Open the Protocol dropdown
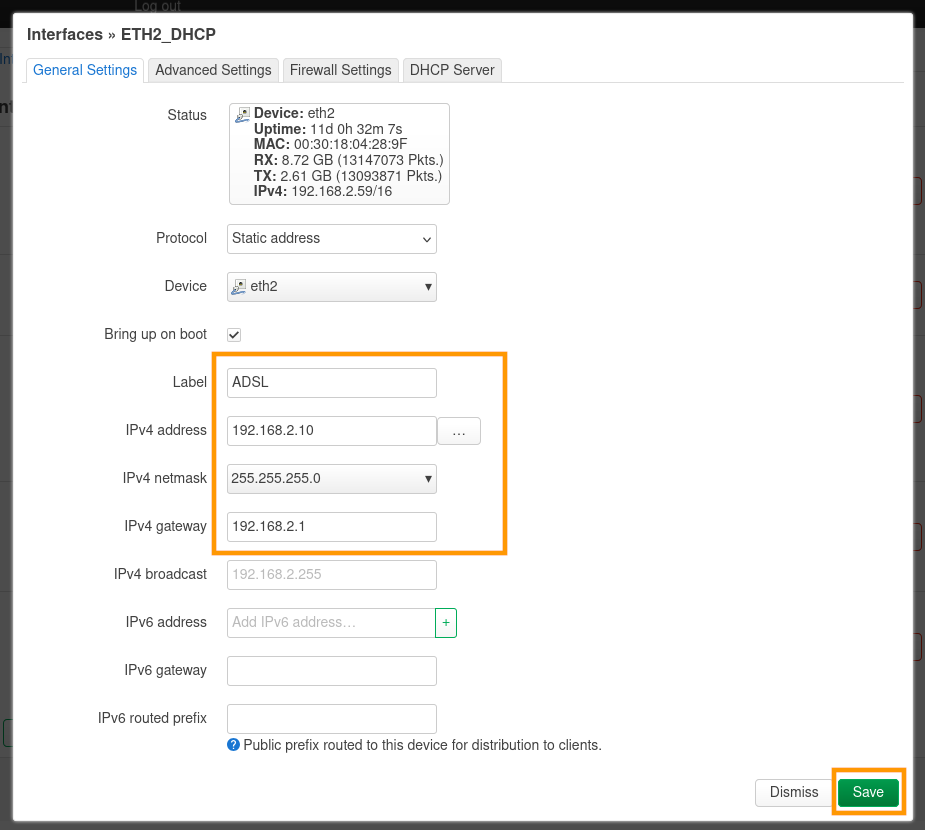Image resolution: width=925 pixels, height=830 pixels. 332,239
